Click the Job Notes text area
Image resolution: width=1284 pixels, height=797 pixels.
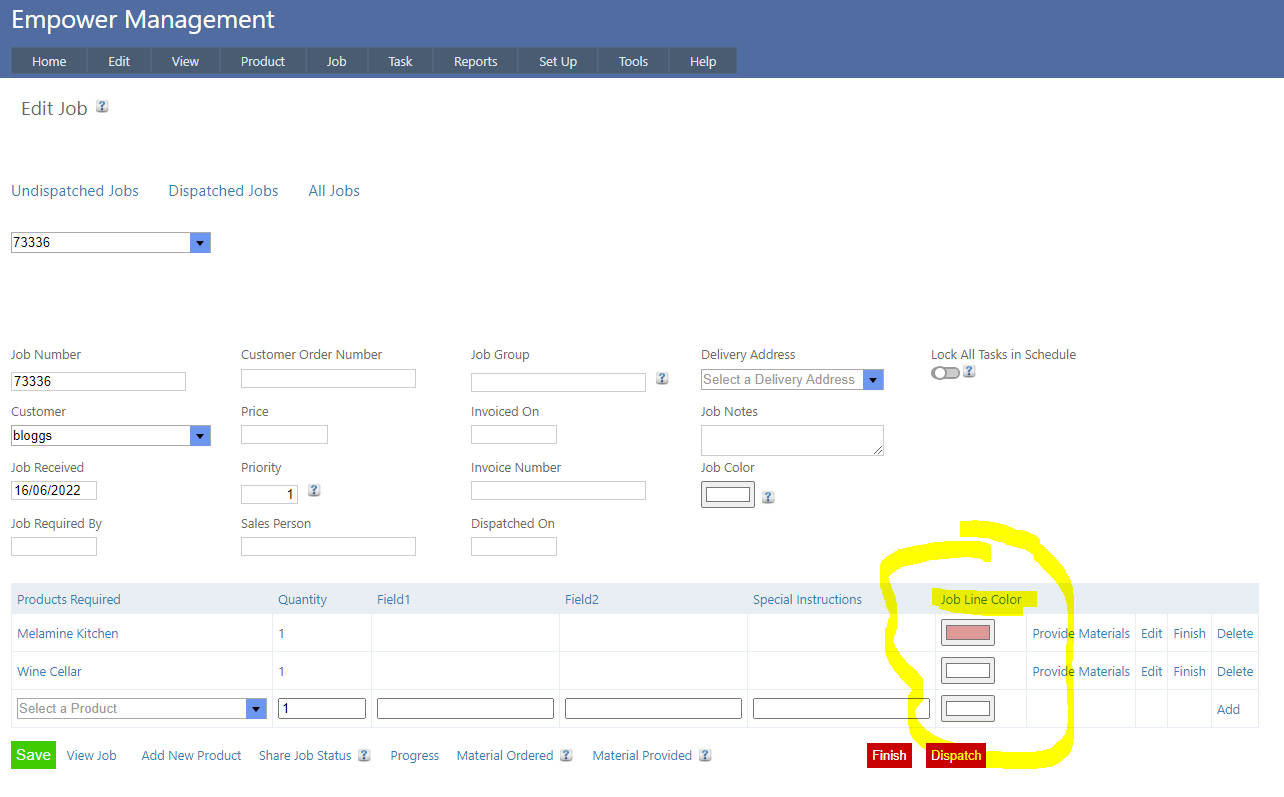pos(791,440)
